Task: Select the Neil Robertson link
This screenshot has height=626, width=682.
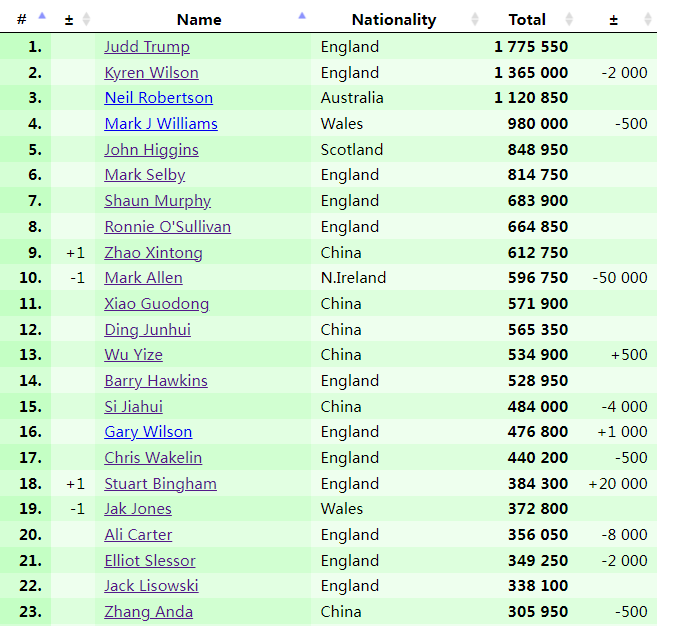Action: 158,98
